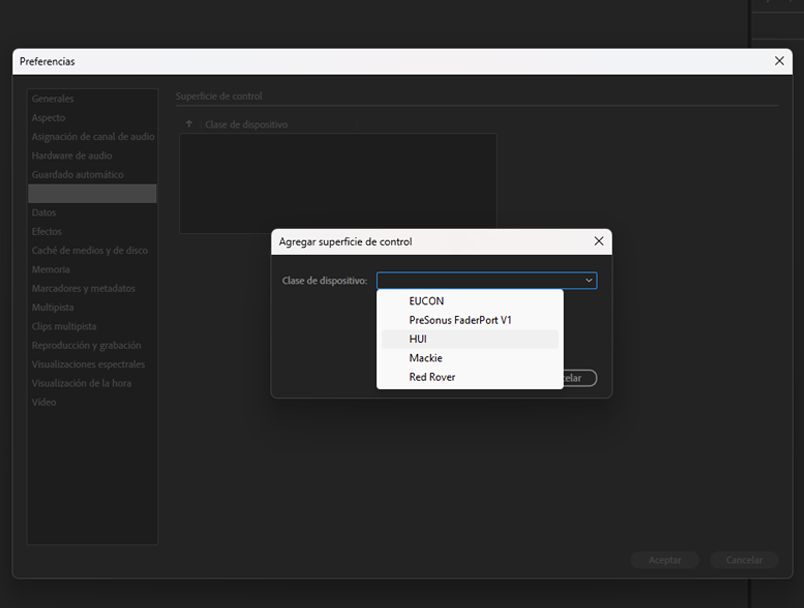Click the empty control surface device list
The image size is (804, 608).
(x=338, y=184)
